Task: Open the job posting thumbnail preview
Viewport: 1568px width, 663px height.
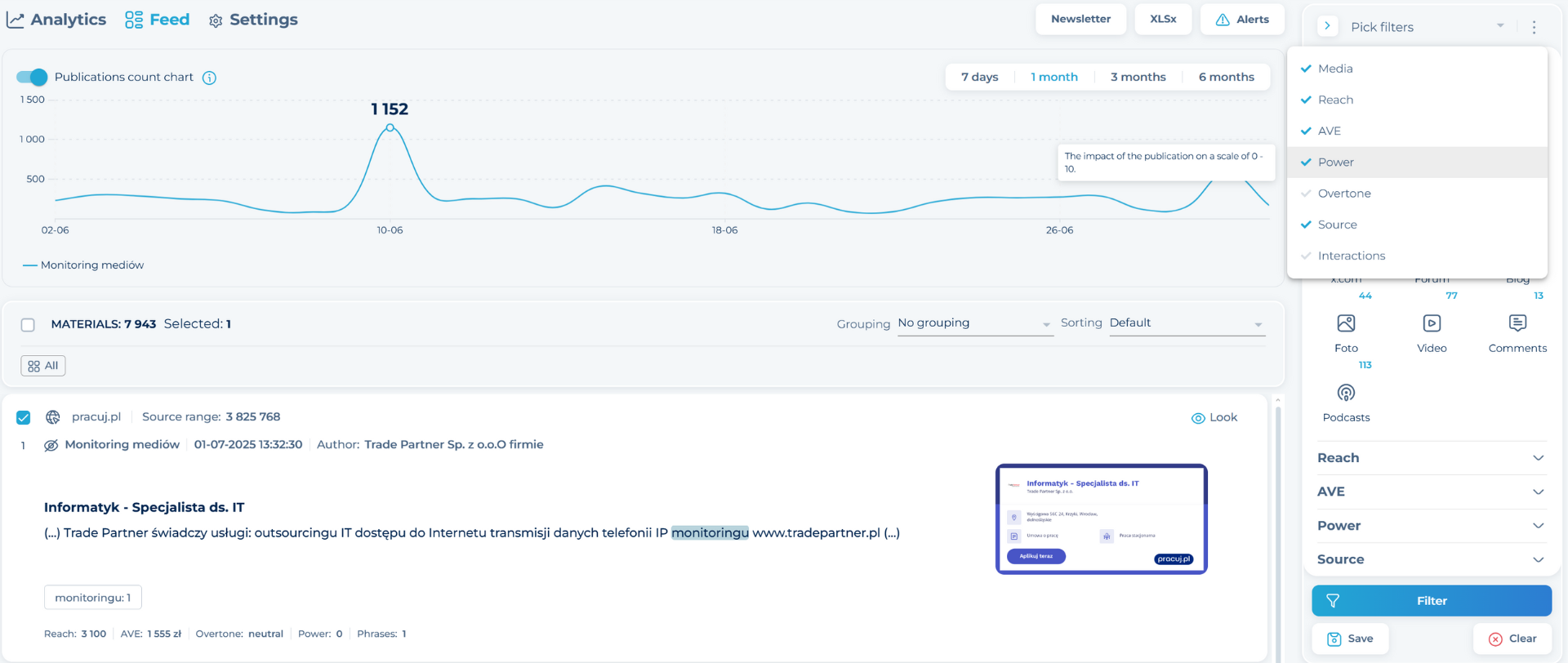Action: click(x=1101, y=519)
